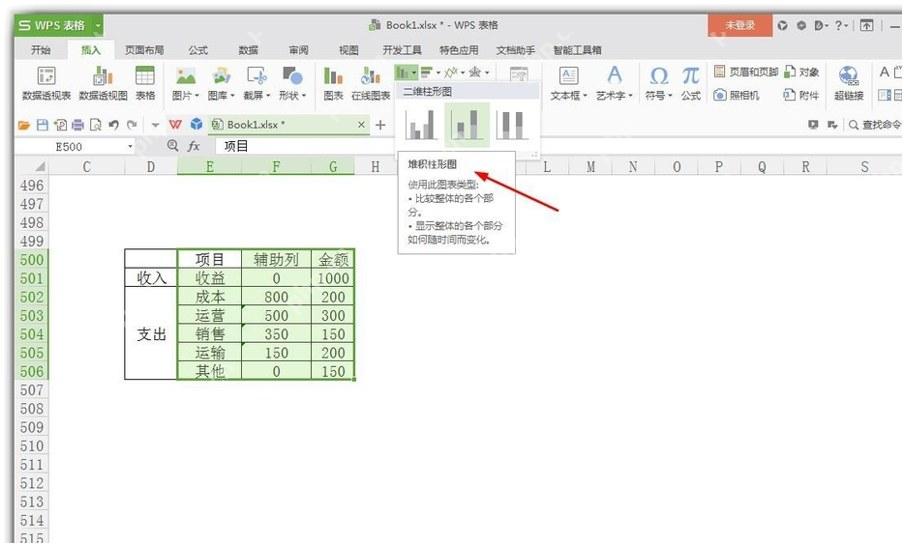Open the 形状 shapes button

coord(292,84)
